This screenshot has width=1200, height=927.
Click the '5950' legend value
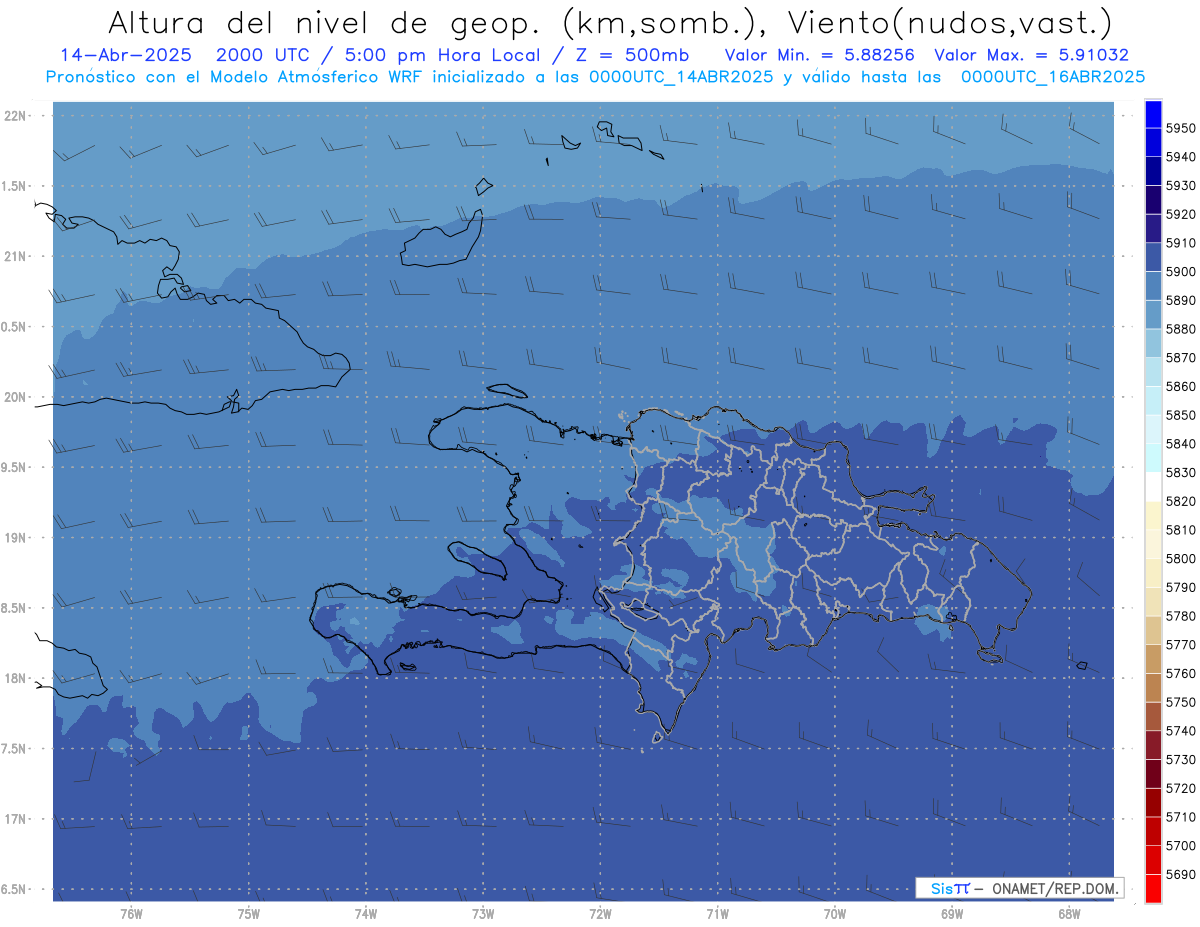pos(1181,128)
